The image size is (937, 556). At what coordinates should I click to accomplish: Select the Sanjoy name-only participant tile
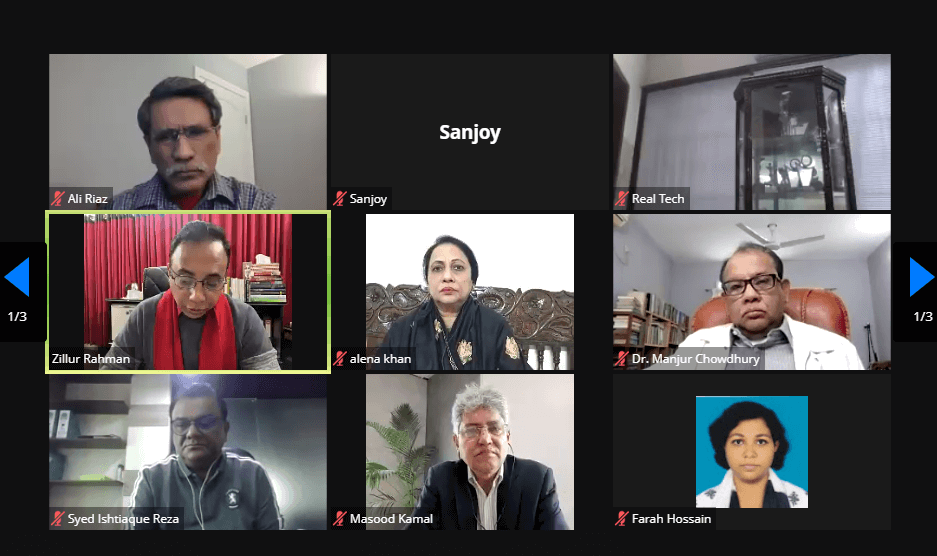(x=470, y=132)
